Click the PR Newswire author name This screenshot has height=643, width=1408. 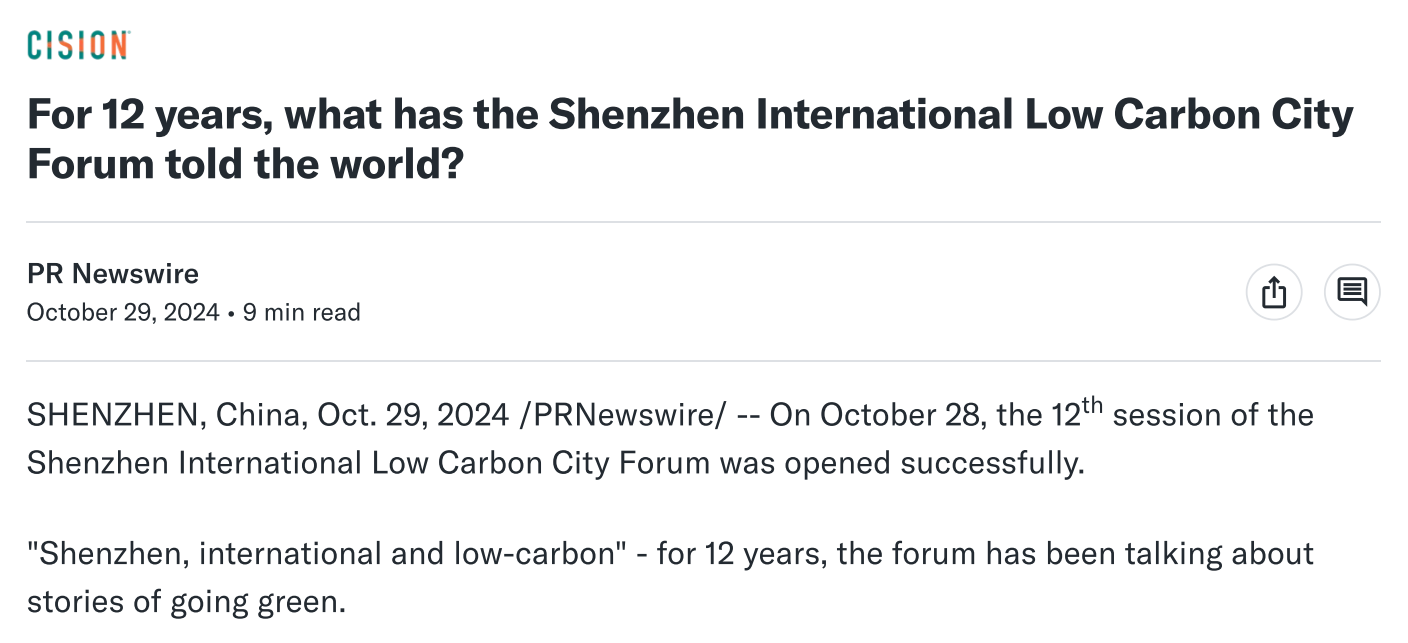coord(113,273)
